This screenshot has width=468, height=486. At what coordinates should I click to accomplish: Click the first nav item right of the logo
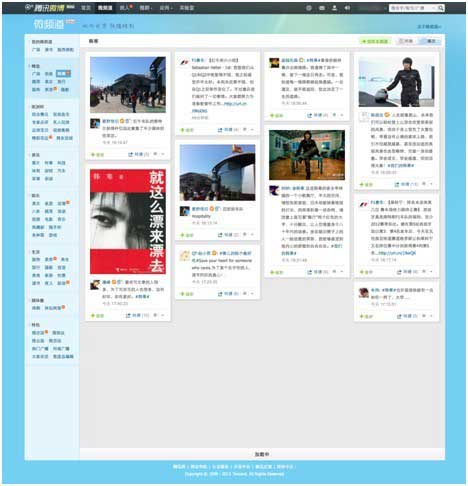86,8
